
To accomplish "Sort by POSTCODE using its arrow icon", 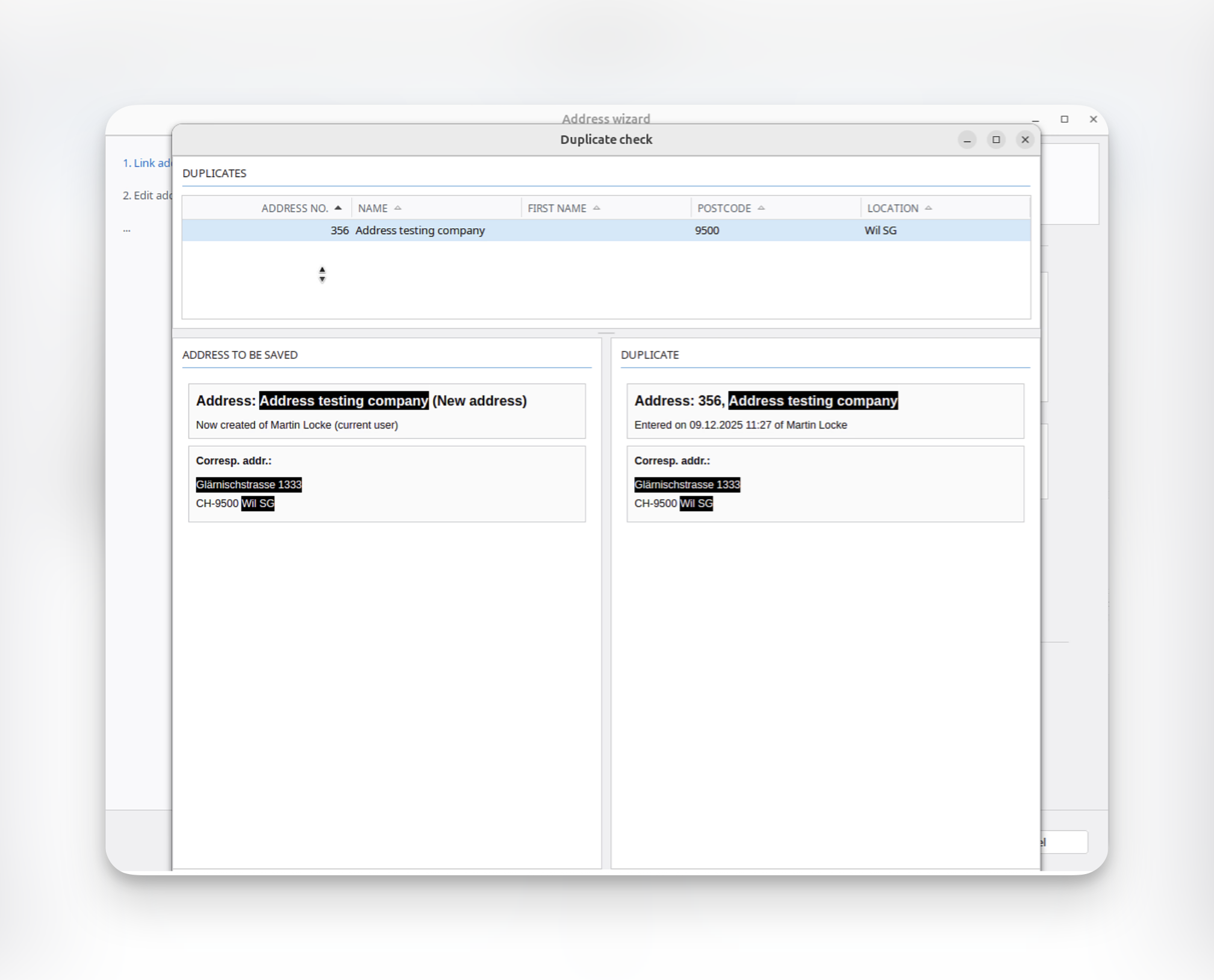I will [761, 208].
